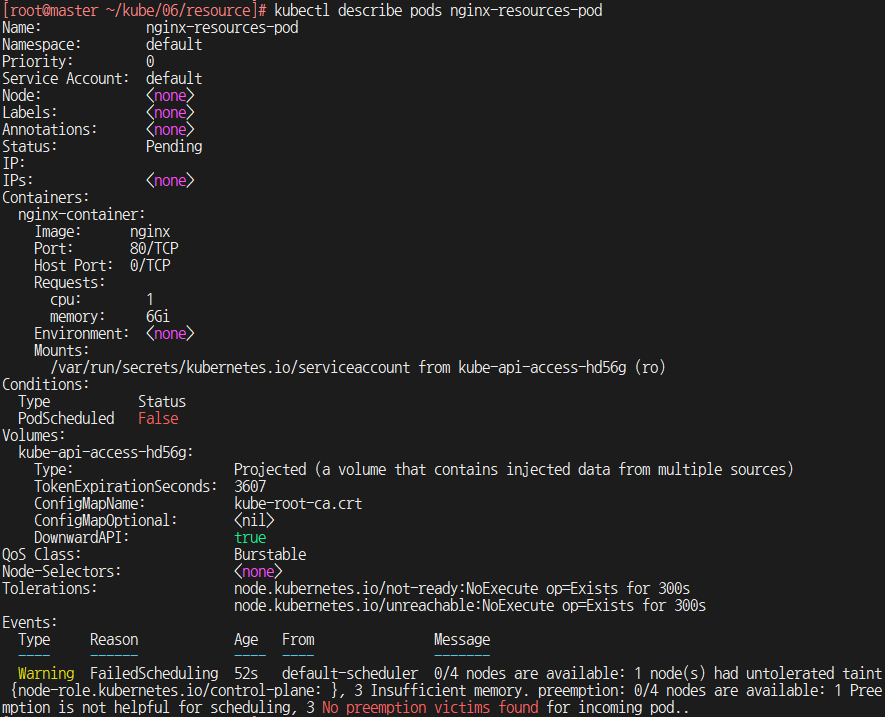
Task: Click the Node-Selectors value <none>
Action: pyautogui.click(x=258, y=571)
